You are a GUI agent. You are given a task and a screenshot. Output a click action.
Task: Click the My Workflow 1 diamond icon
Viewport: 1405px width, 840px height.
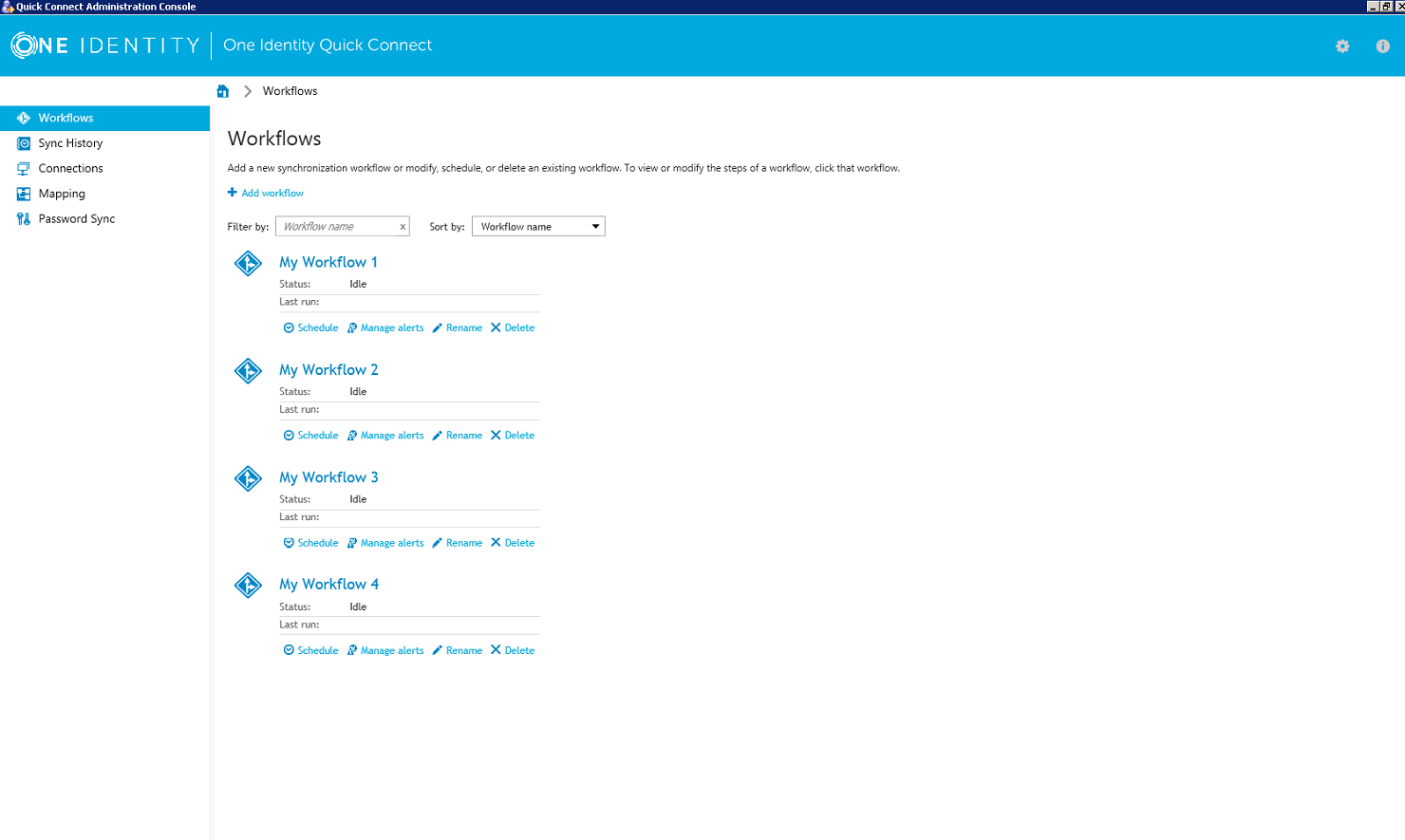(x=248, y=263)
